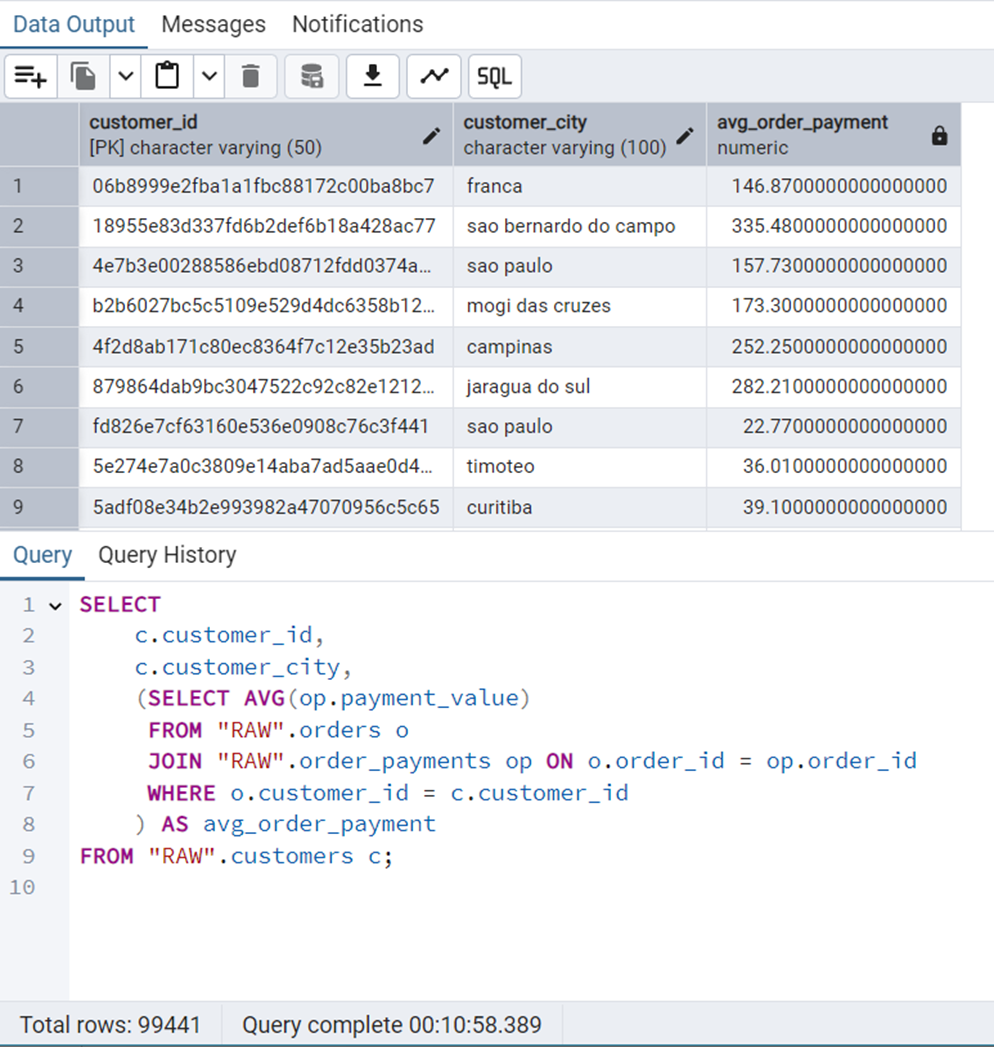The width and height of the screenshot is (994, 1047).
Task: Click the blank line 10 in query editor
Action: pyautogui.click(x=400, y=887)
